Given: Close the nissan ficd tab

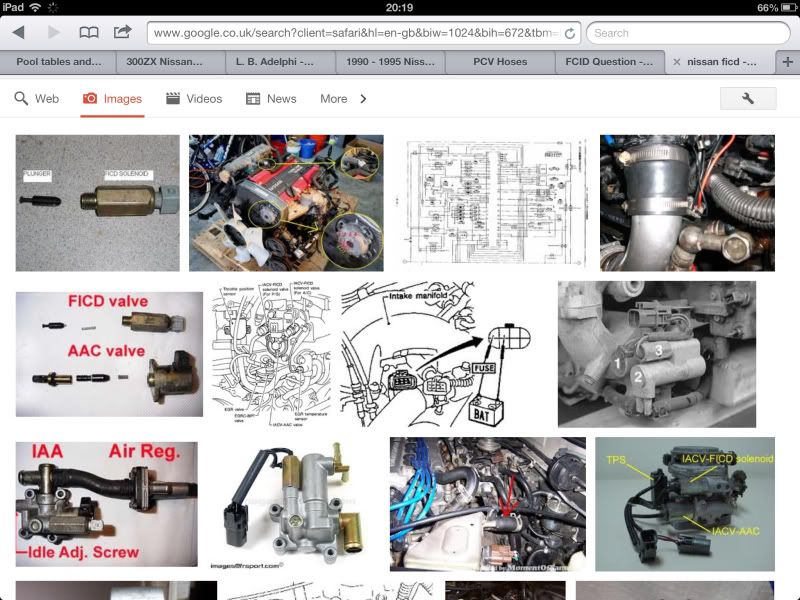Looking at the screenshot, I should [677, 62].
